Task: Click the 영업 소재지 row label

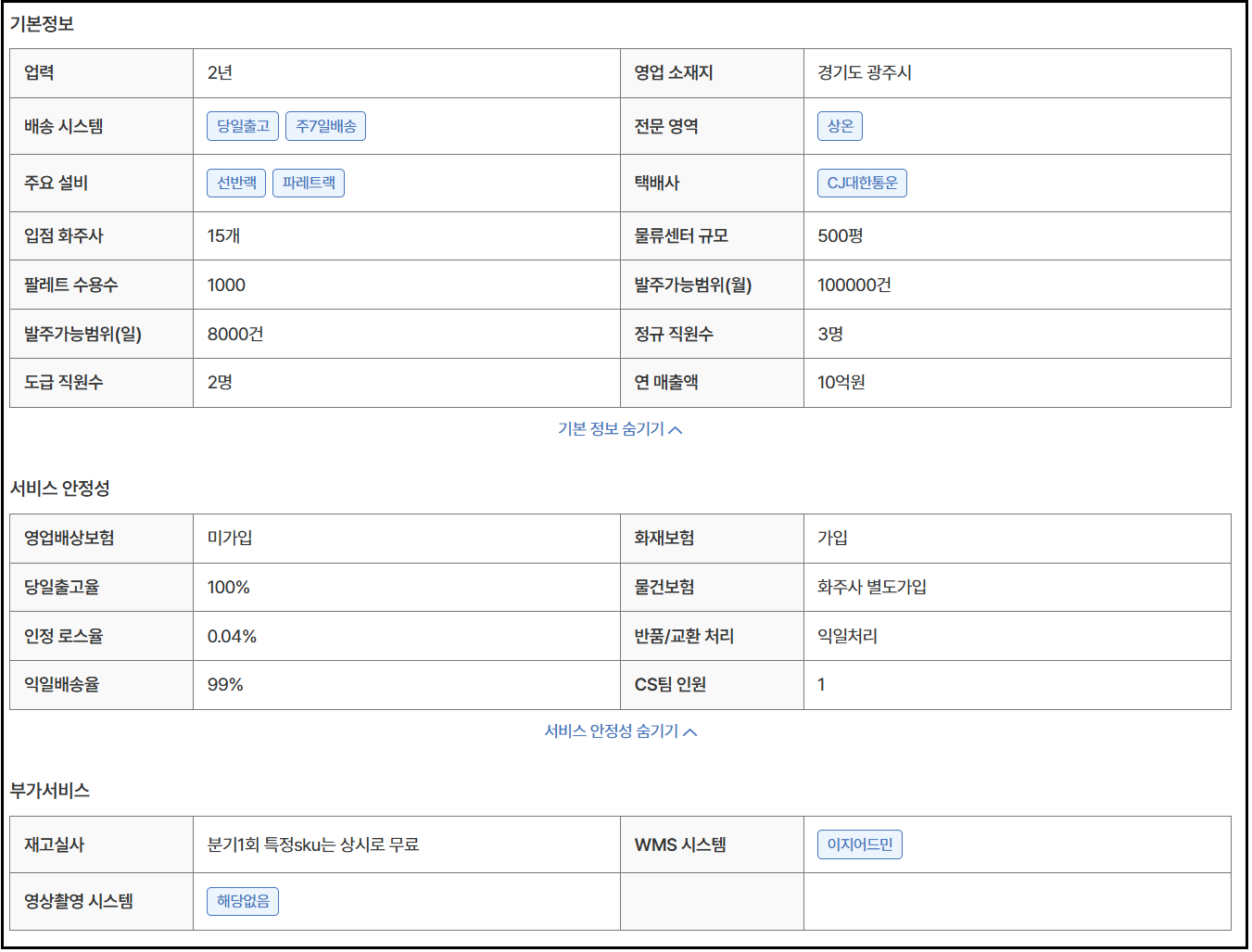Action: click(x=674, y=73)
